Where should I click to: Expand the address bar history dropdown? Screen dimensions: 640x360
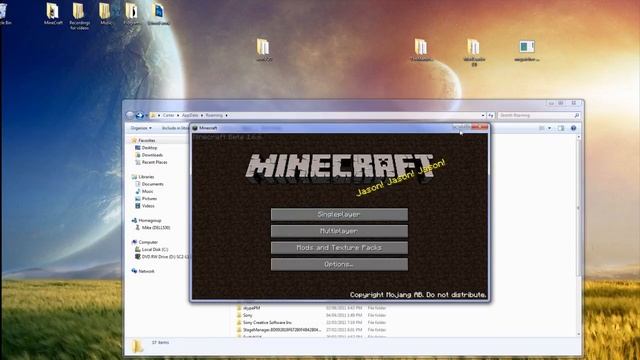pos(483,116)
